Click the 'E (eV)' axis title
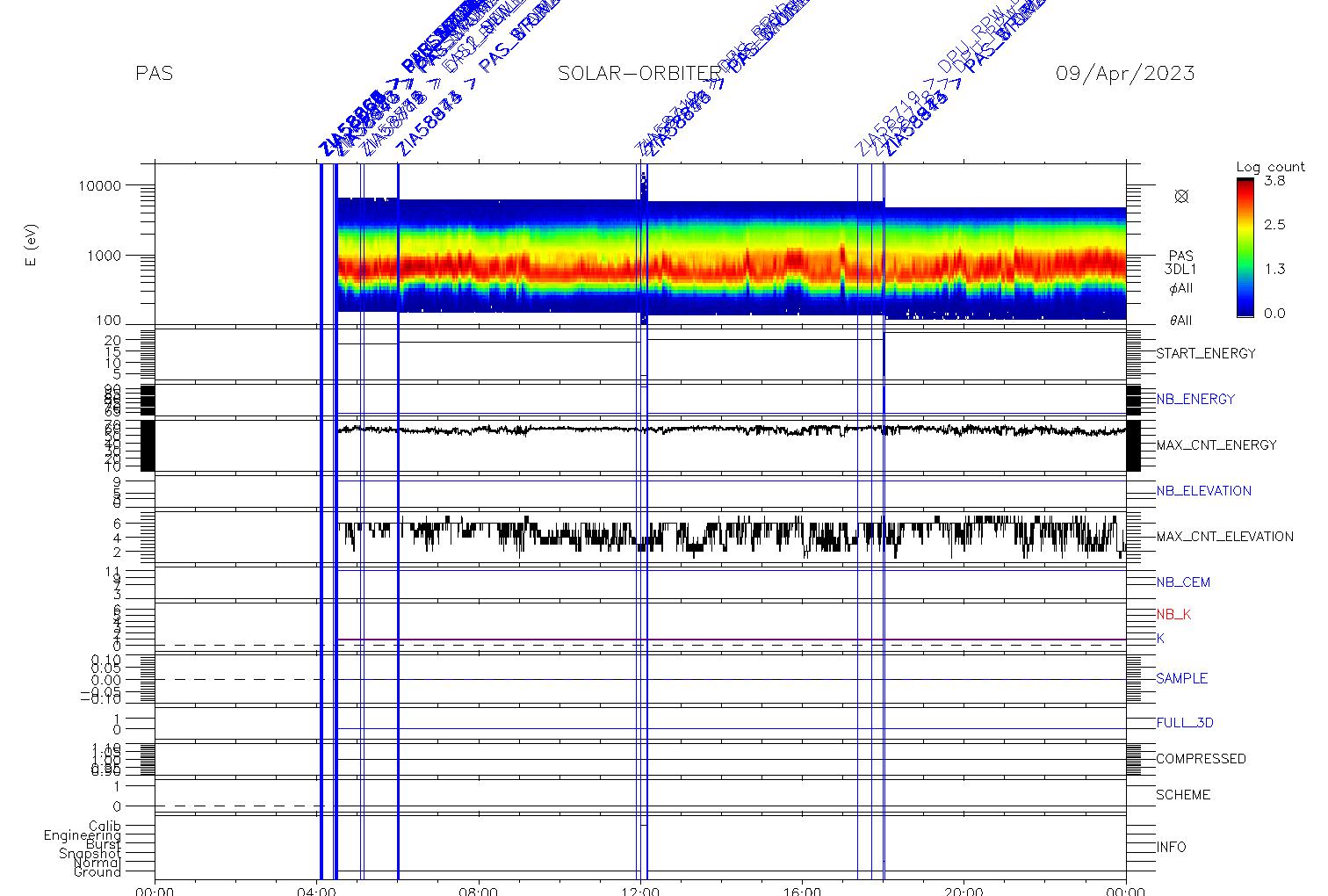1328x896 pixels. [32, 246]
